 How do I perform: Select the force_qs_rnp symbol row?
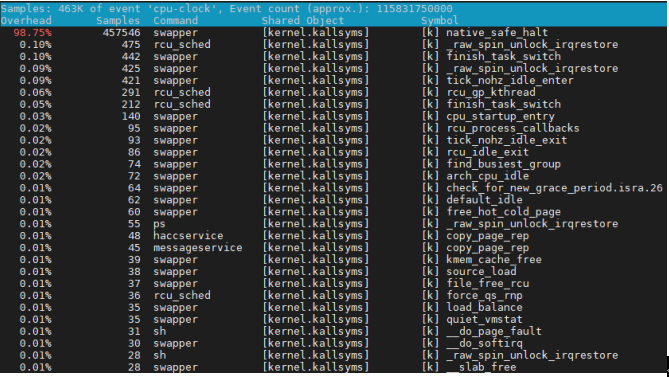[334, 296]
